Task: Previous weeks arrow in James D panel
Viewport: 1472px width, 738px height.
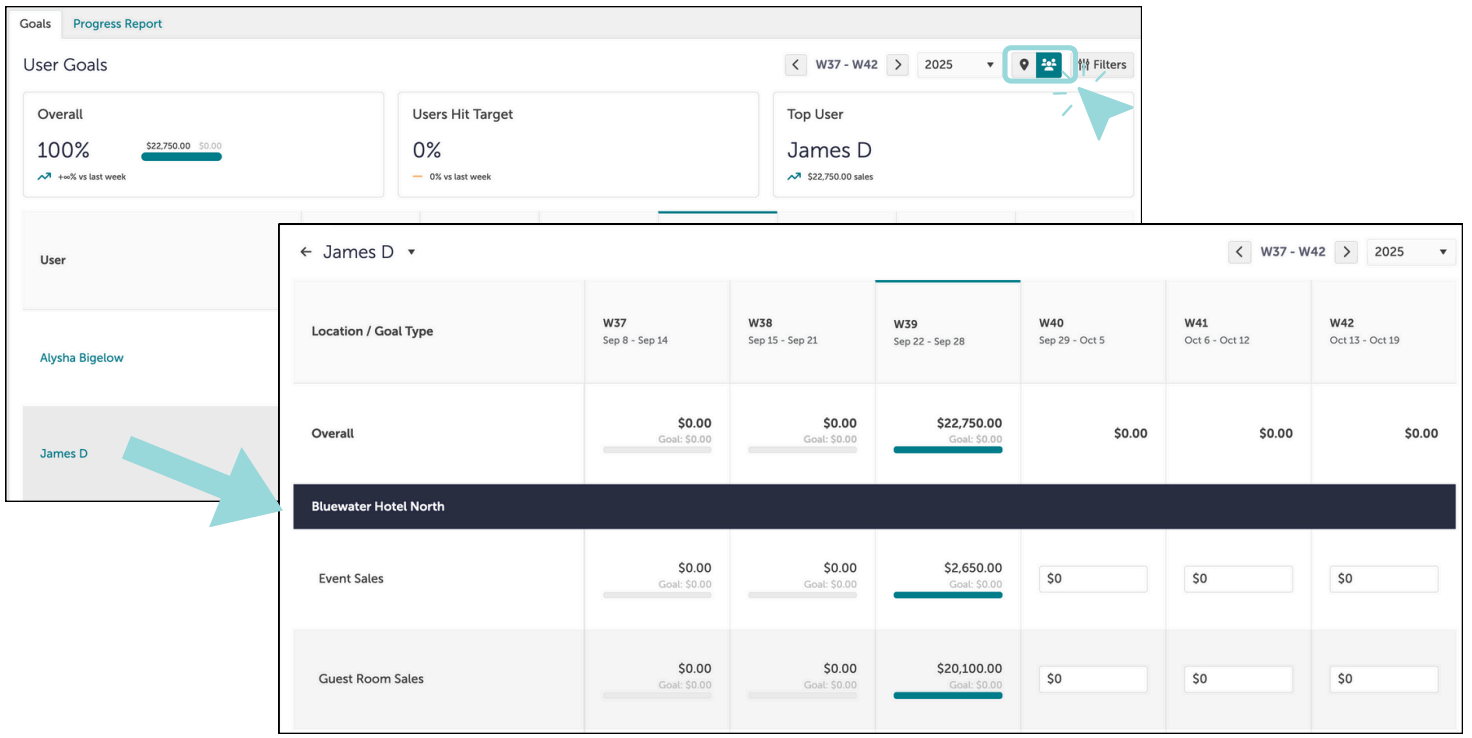Action: point(1240,252)
